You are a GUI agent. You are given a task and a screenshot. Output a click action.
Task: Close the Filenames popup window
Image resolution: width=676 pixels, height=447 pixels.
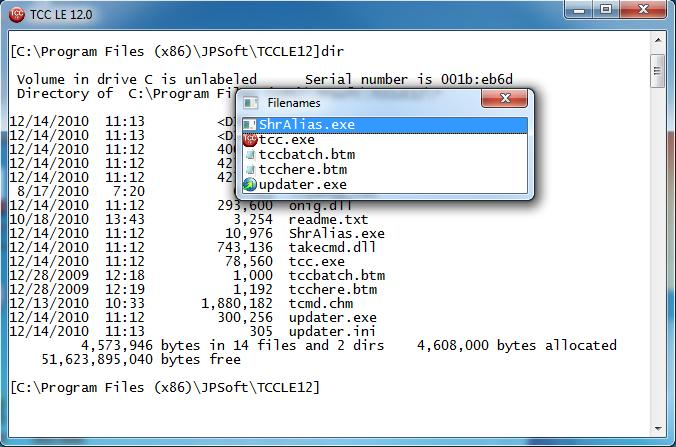504,99
